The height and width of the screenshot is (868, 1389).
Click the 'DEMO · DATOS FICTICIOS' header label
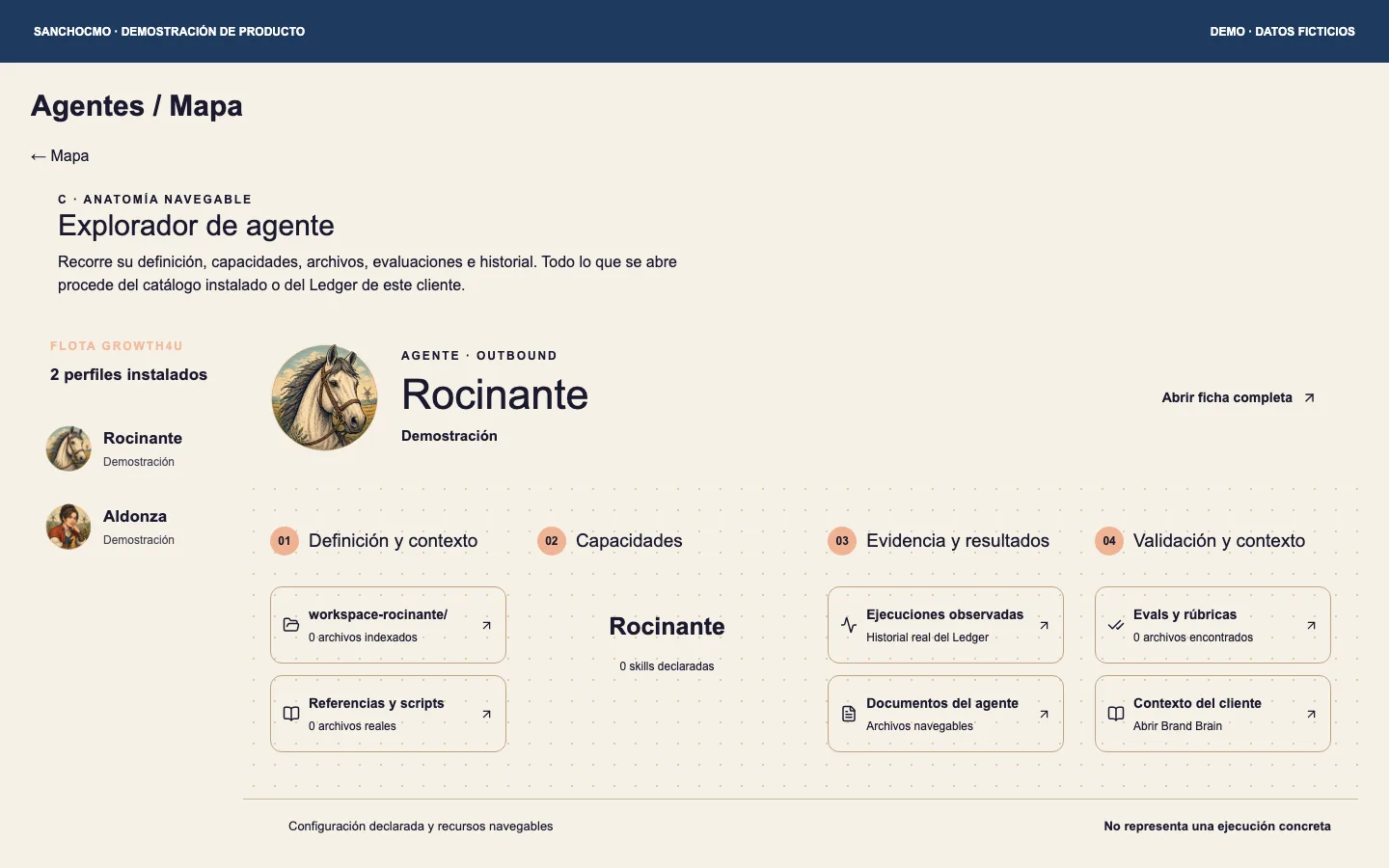pos(1283,32)
